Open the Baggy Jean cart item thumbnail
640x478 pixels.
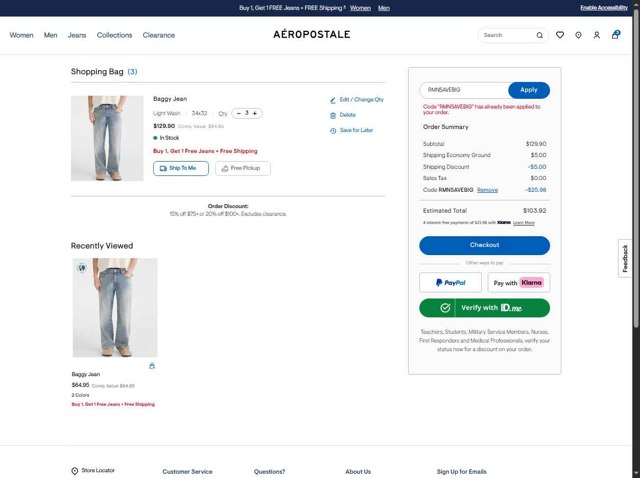tap(107, 138)
